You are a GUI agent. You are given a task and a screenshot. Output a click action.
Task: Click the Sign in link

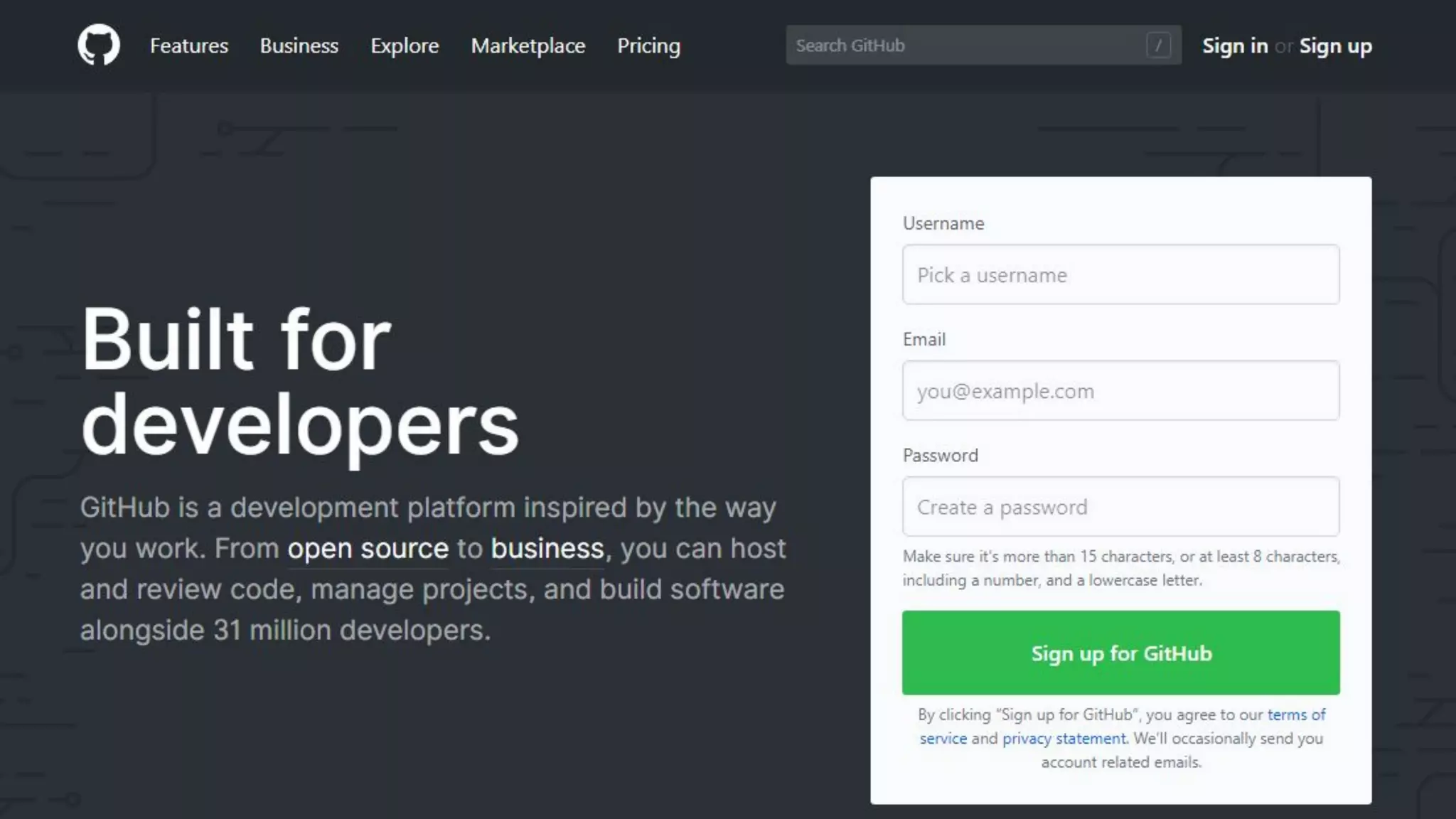[x=1235, y=45]
